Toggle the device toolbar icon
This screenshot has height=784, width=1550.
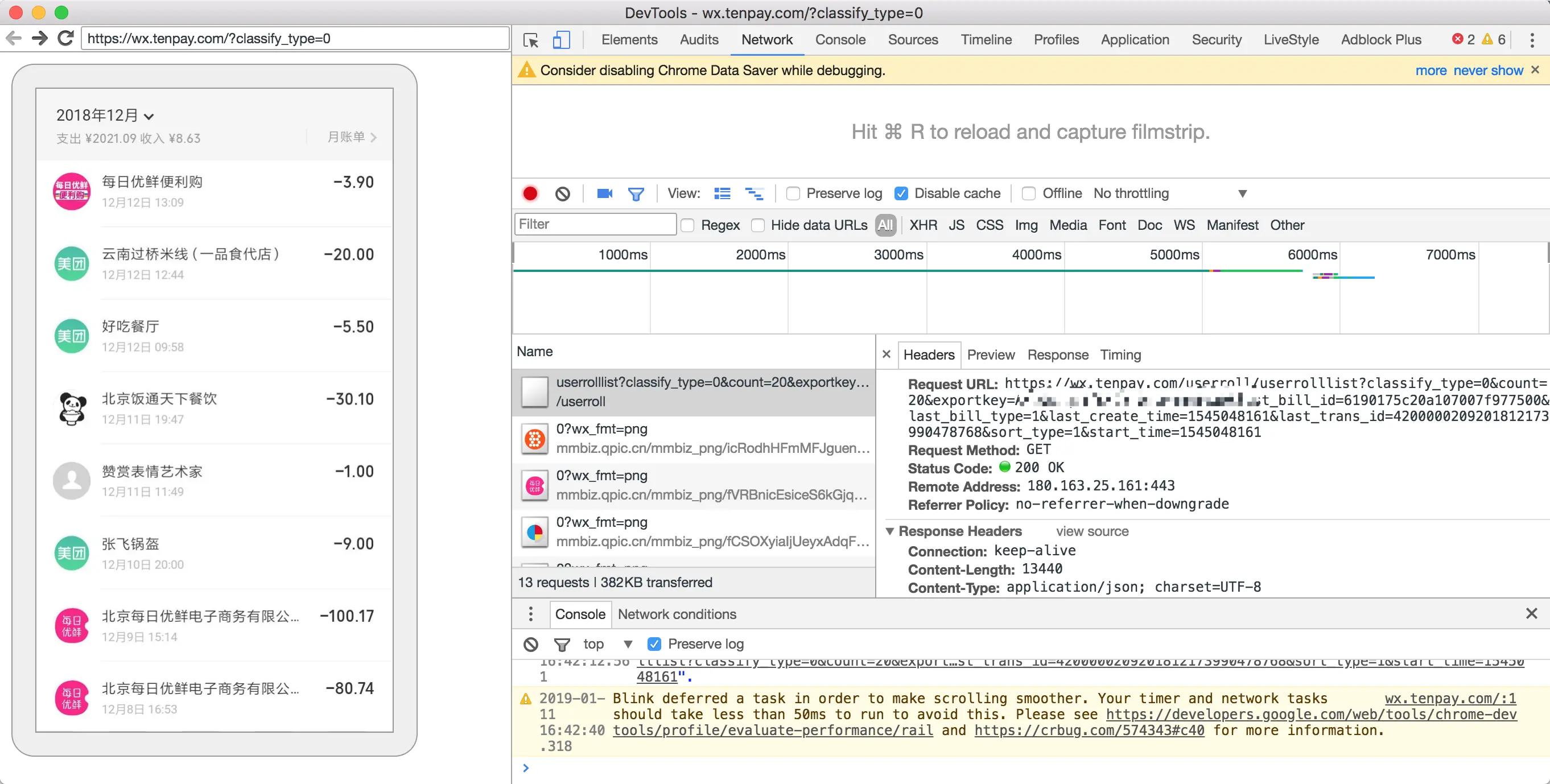pos(561,40)
